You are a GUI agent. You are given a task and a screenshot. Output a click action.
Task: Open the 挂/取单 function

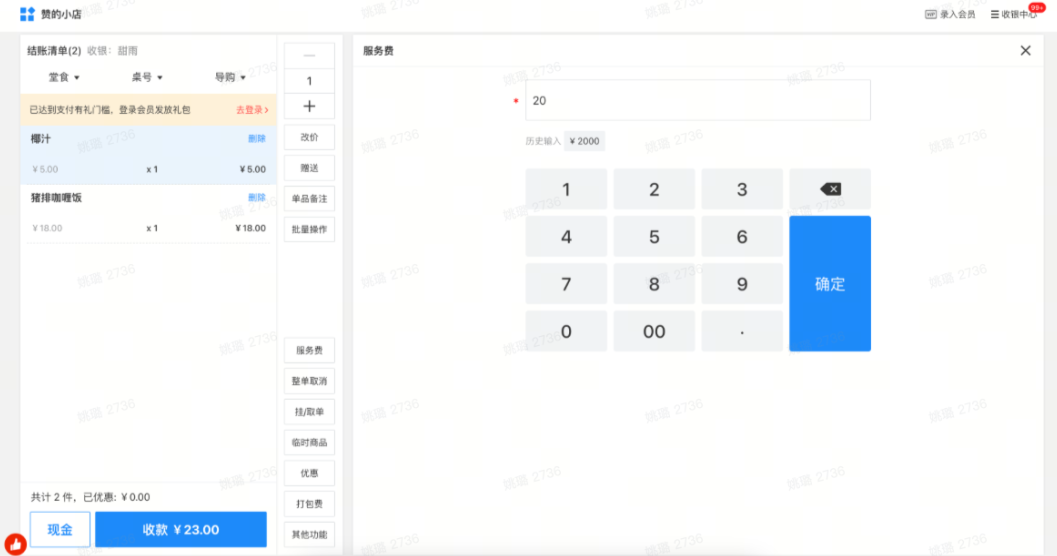[309, 412]
